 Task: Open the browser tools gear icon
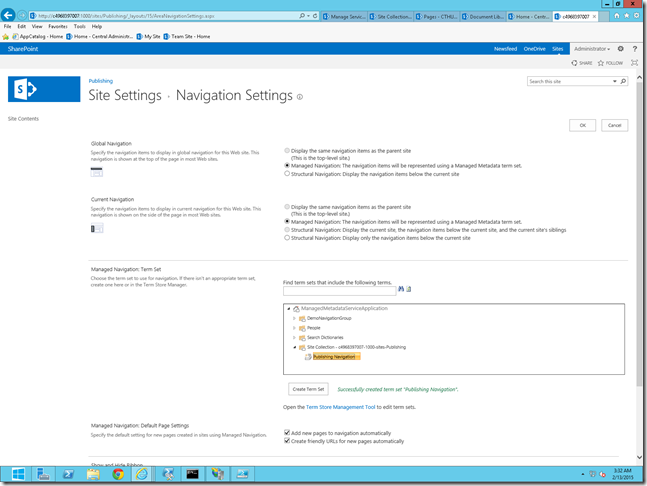tap(637, 15)
